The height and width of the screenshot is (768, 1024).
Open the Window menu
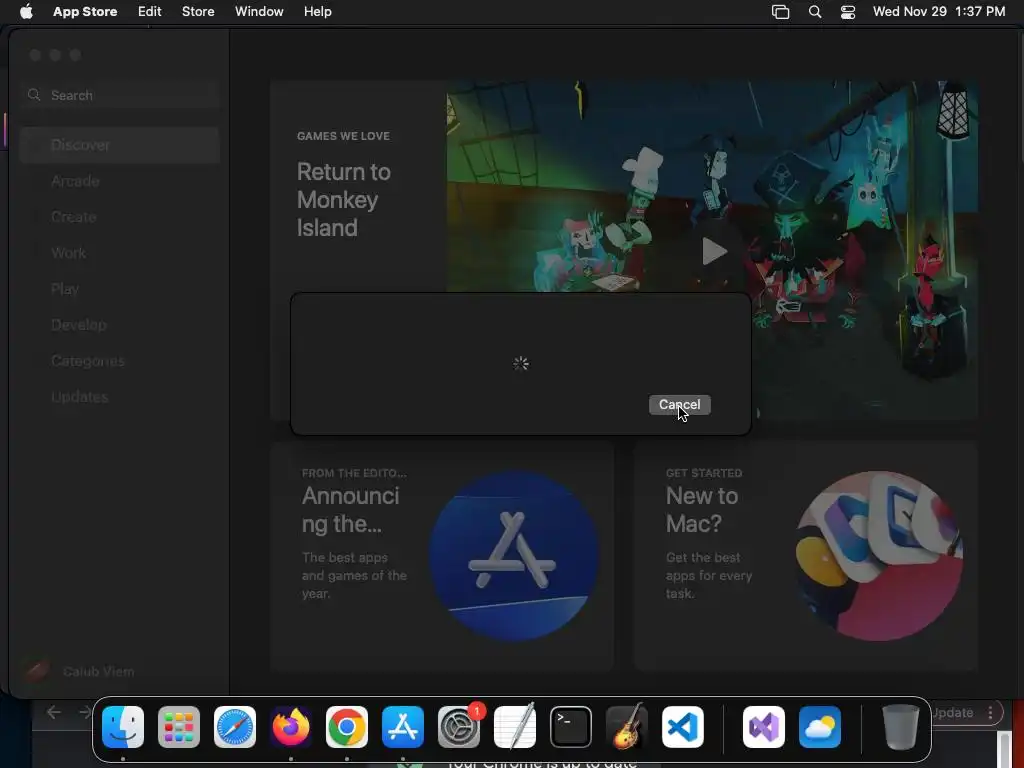pos(259,12)
